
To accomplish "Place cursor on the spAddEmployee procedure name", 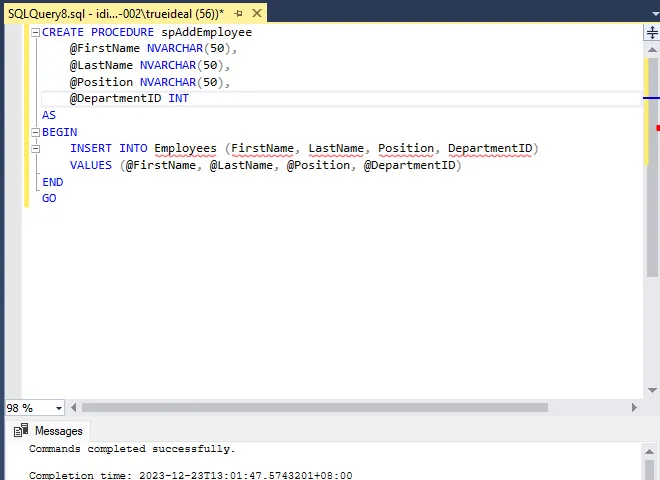I will 206,33.
